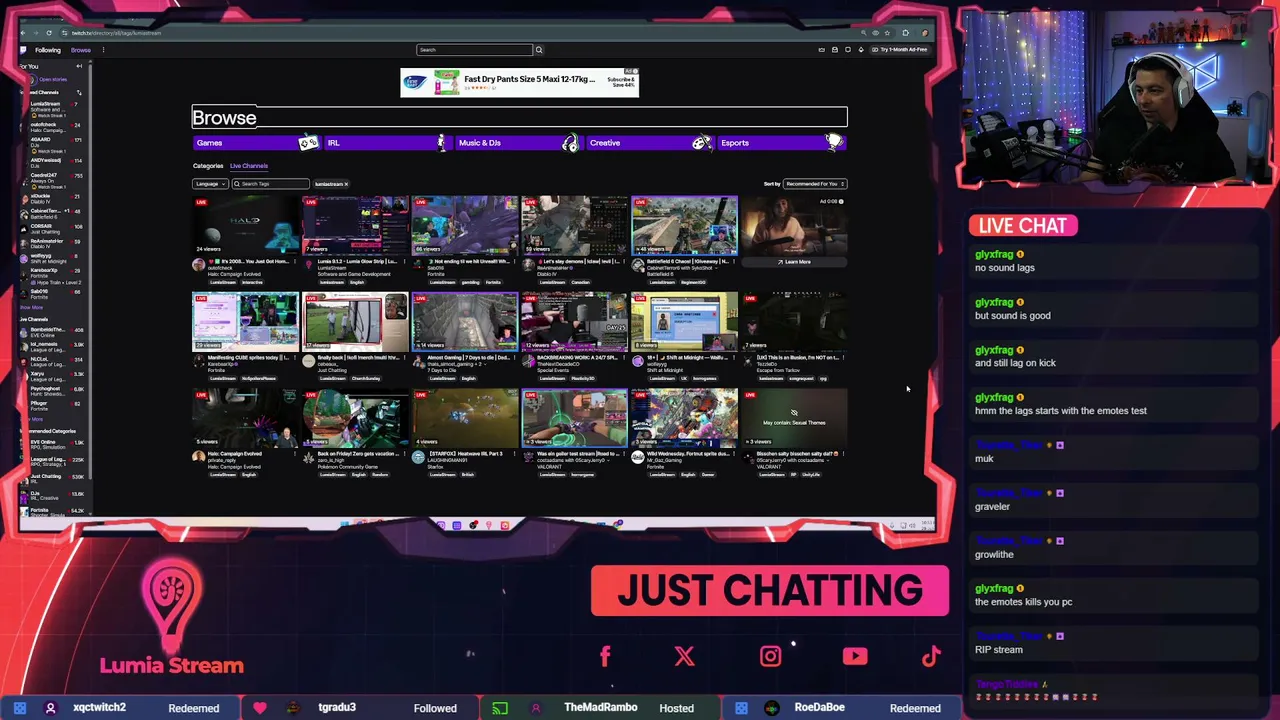Switch to the Live Channels tab
This screenshot has height=720, width=1280.
pyautogui.click(x=249, y=166)
